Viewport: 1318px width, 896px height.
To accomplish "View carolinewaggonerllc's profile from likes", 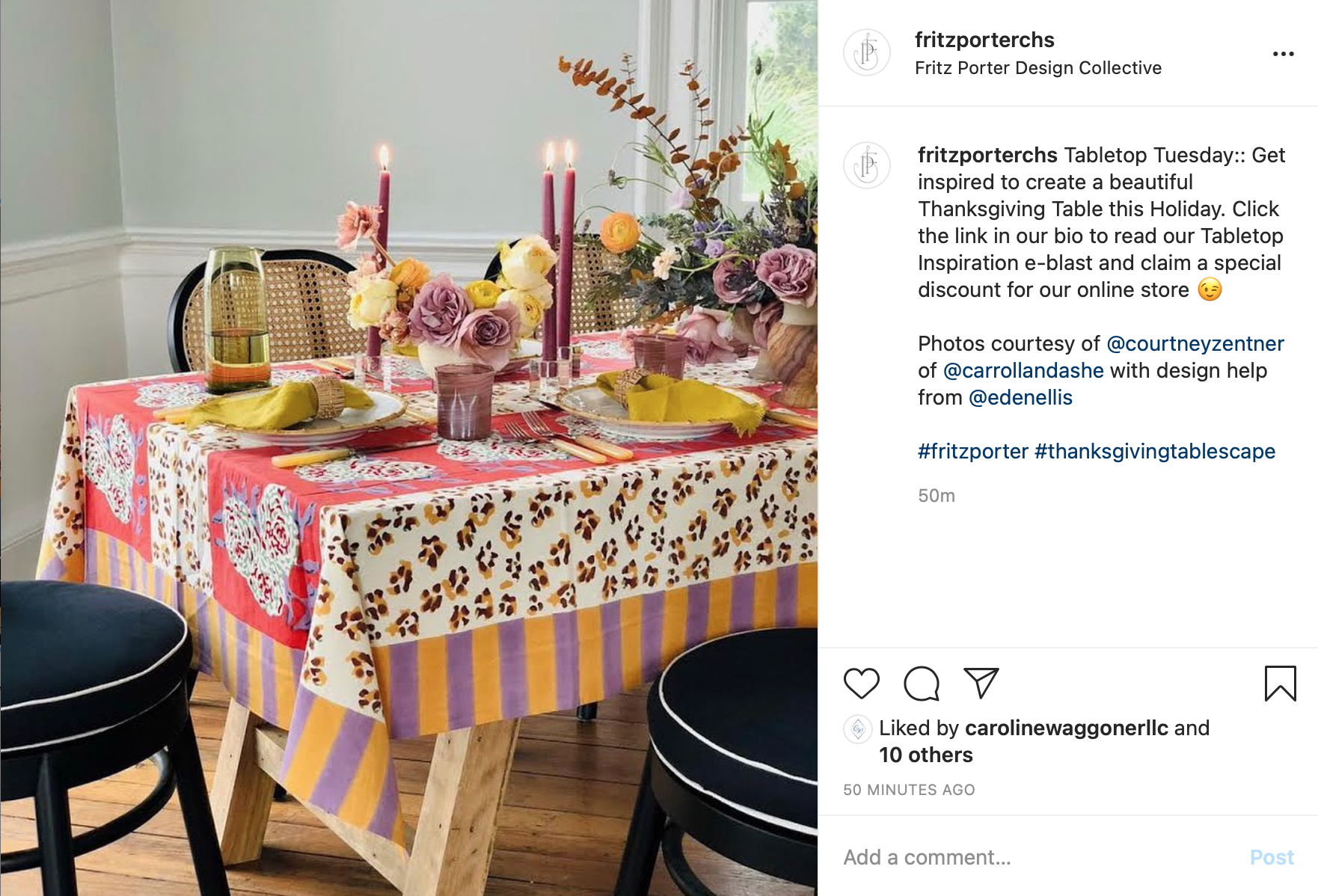I will pyautogui.click(x=1067, y=728).
